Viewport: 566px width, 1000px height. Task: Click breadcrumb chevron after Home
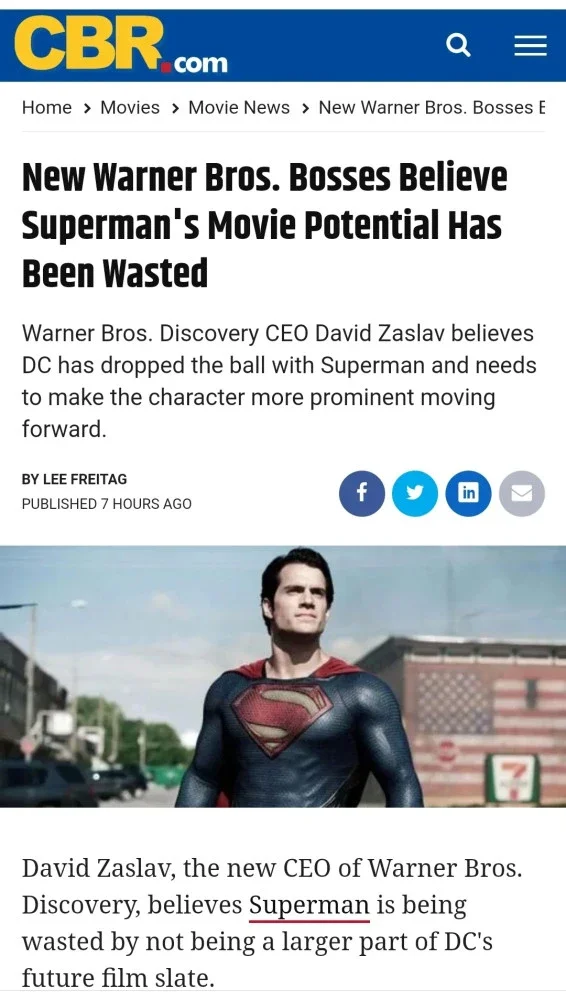pos(87,108)
